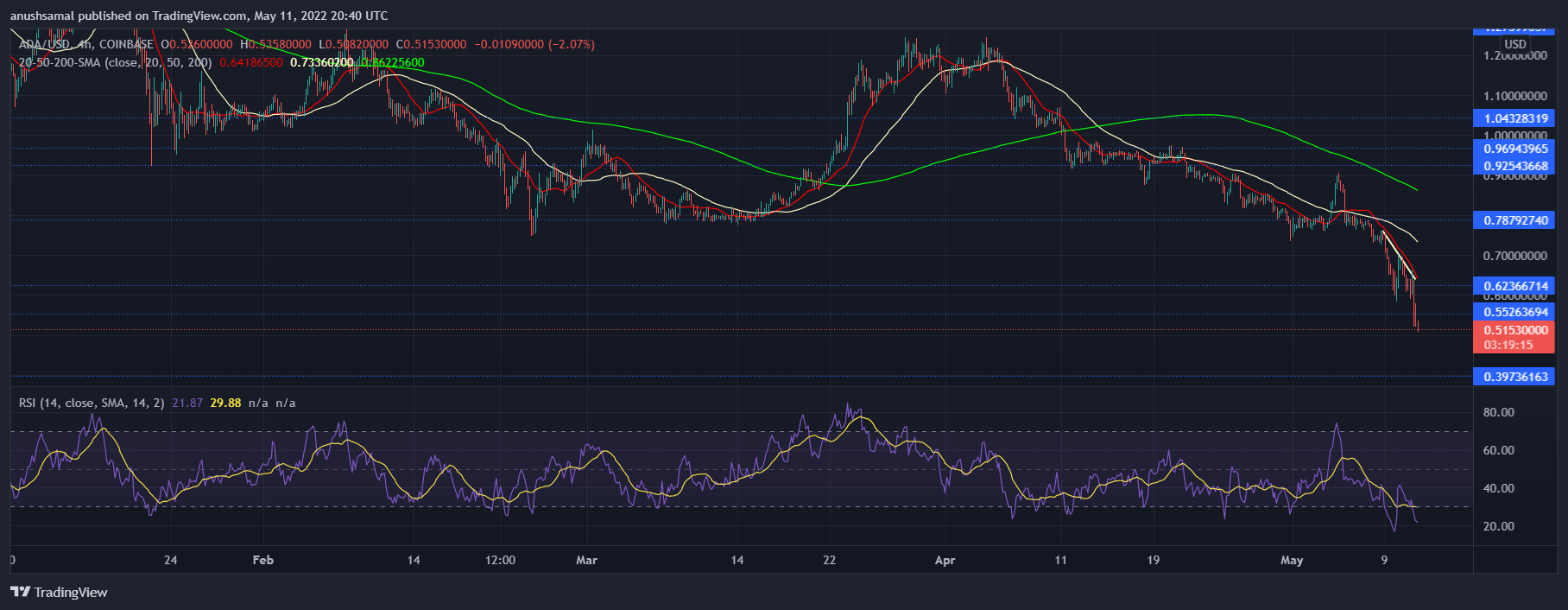Click the 19 date label on time axis
The height and width of the screenshot is (610, 1568).
pyautogui.click(x=1154, y=560)
